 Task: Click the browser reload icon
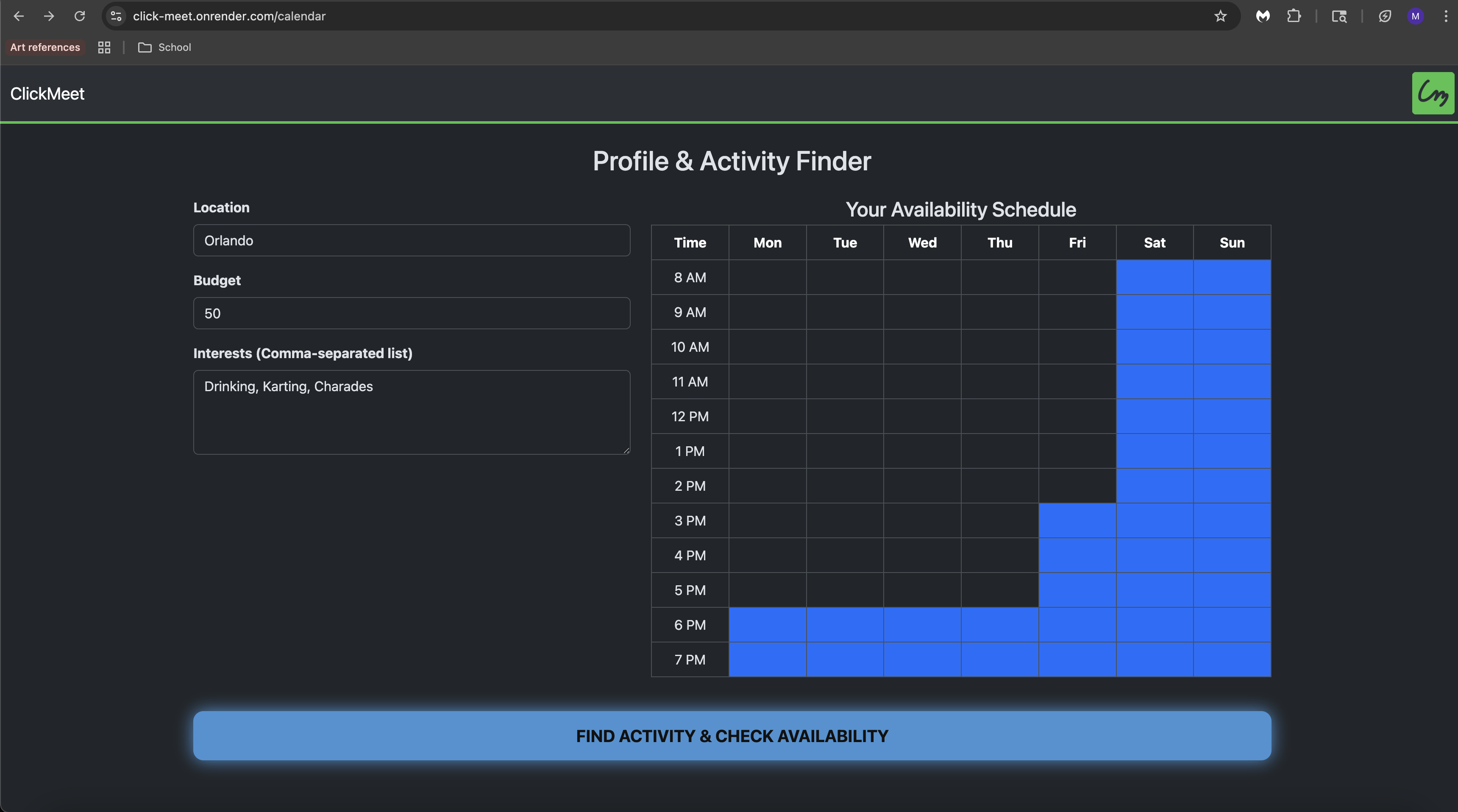tap(80, 17)
